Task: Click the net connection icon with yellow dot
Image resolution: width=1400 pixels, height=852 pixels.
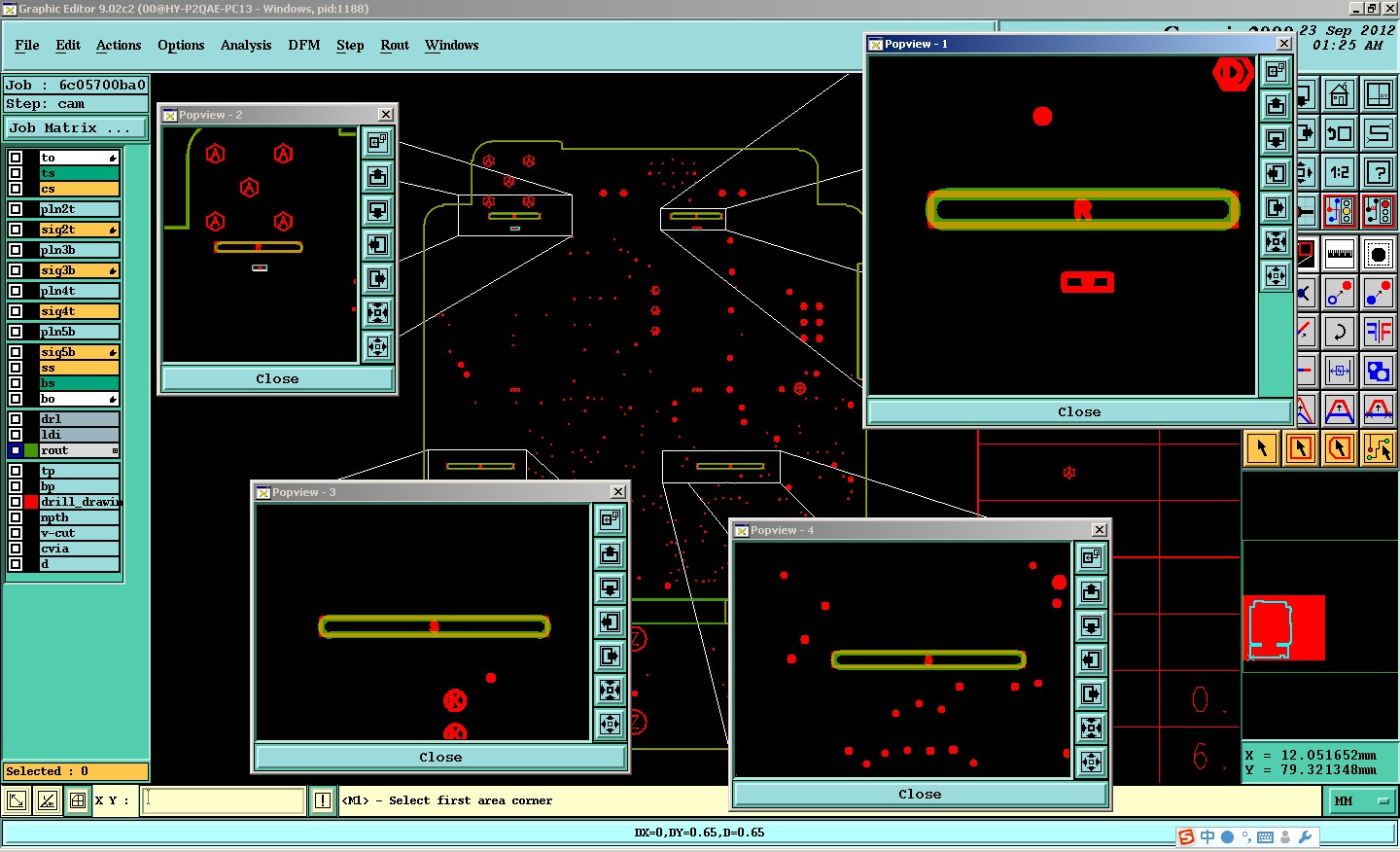Action: pyautogui.click(x=1340, y=211)
